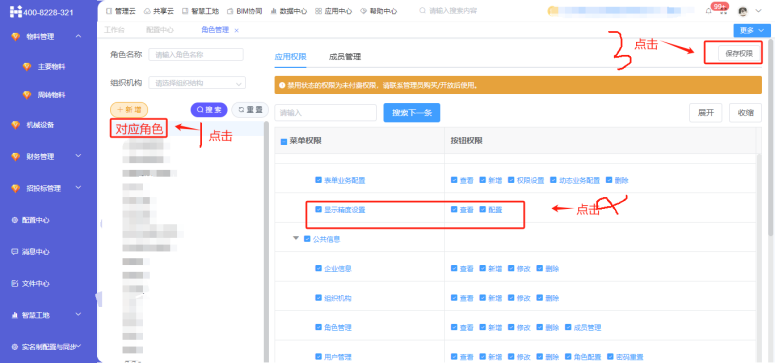Screen dimensions: 775x364
Task: Expand the 财务管理 sidebar section chevron
Action: click(78, 156)
